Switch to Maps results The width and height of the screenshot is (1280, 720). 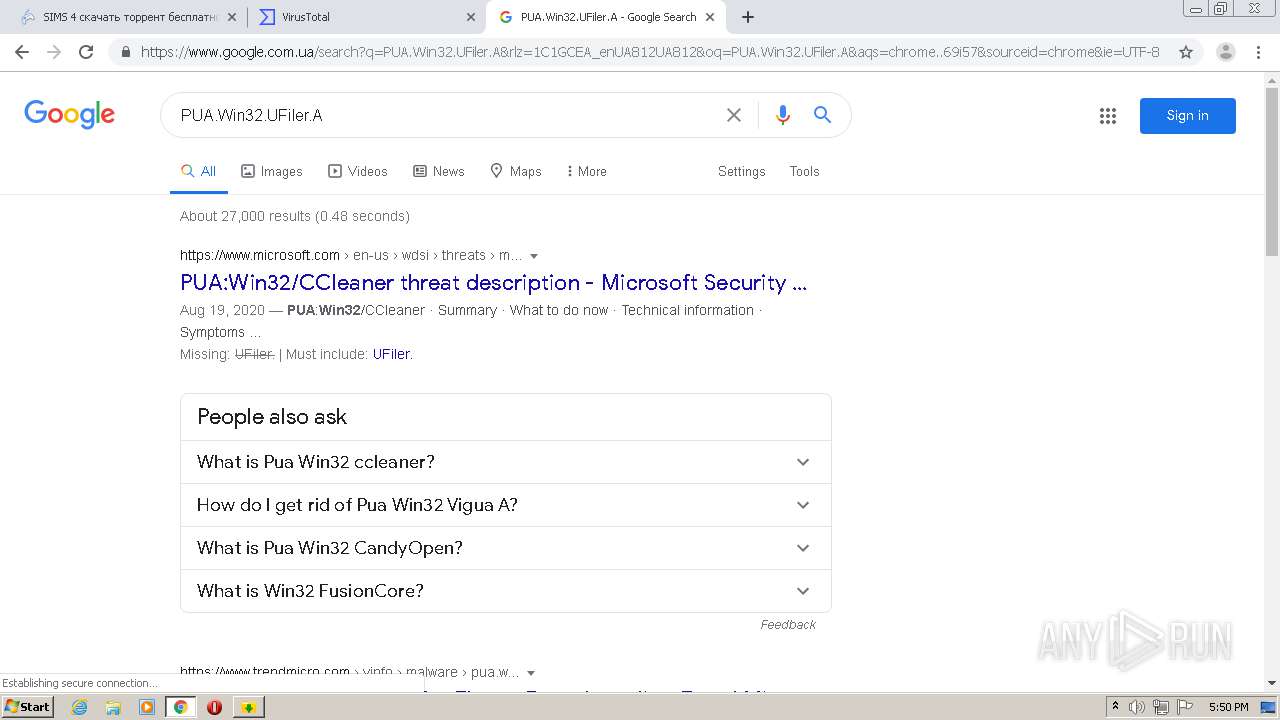(516, 171)
